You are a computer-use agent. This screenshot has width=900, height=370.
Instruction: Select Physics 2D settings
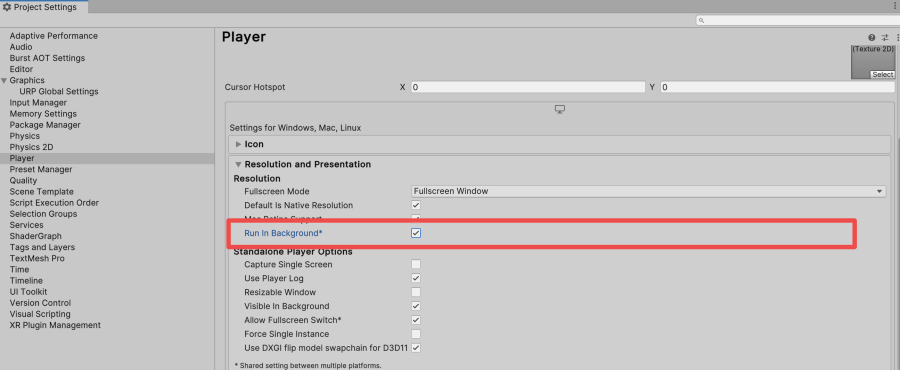tap(31, 147)
